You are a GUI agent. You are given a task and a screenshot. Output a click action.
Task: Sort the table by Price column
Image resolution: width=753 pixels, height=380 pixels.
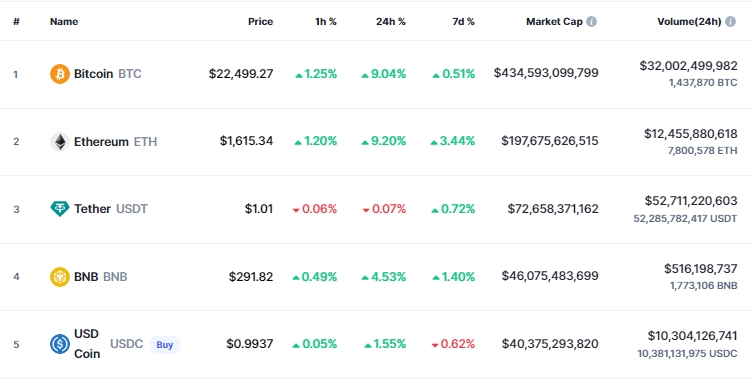260,22
